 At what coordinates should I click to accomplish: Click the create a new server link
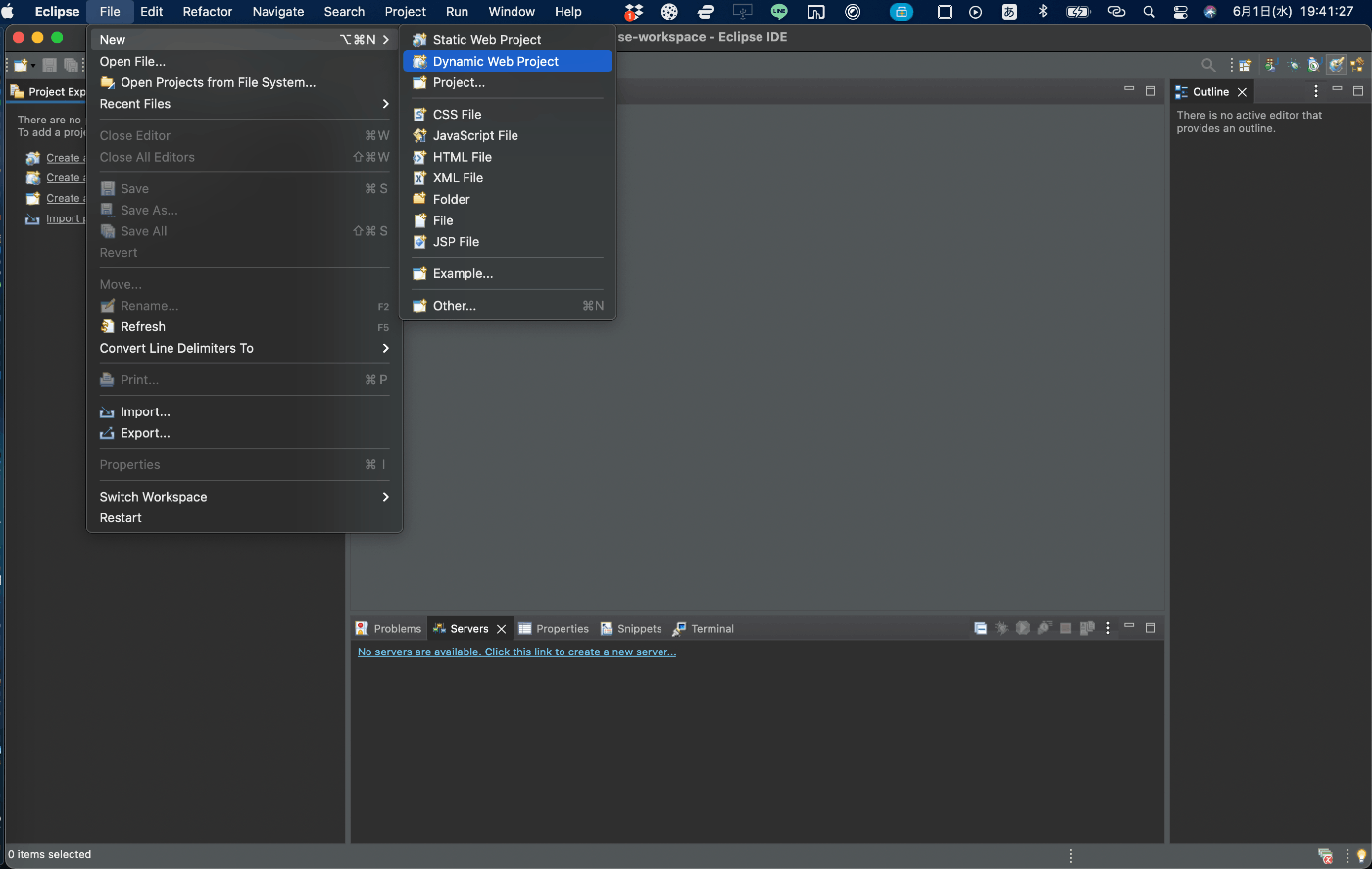(516, 652)
